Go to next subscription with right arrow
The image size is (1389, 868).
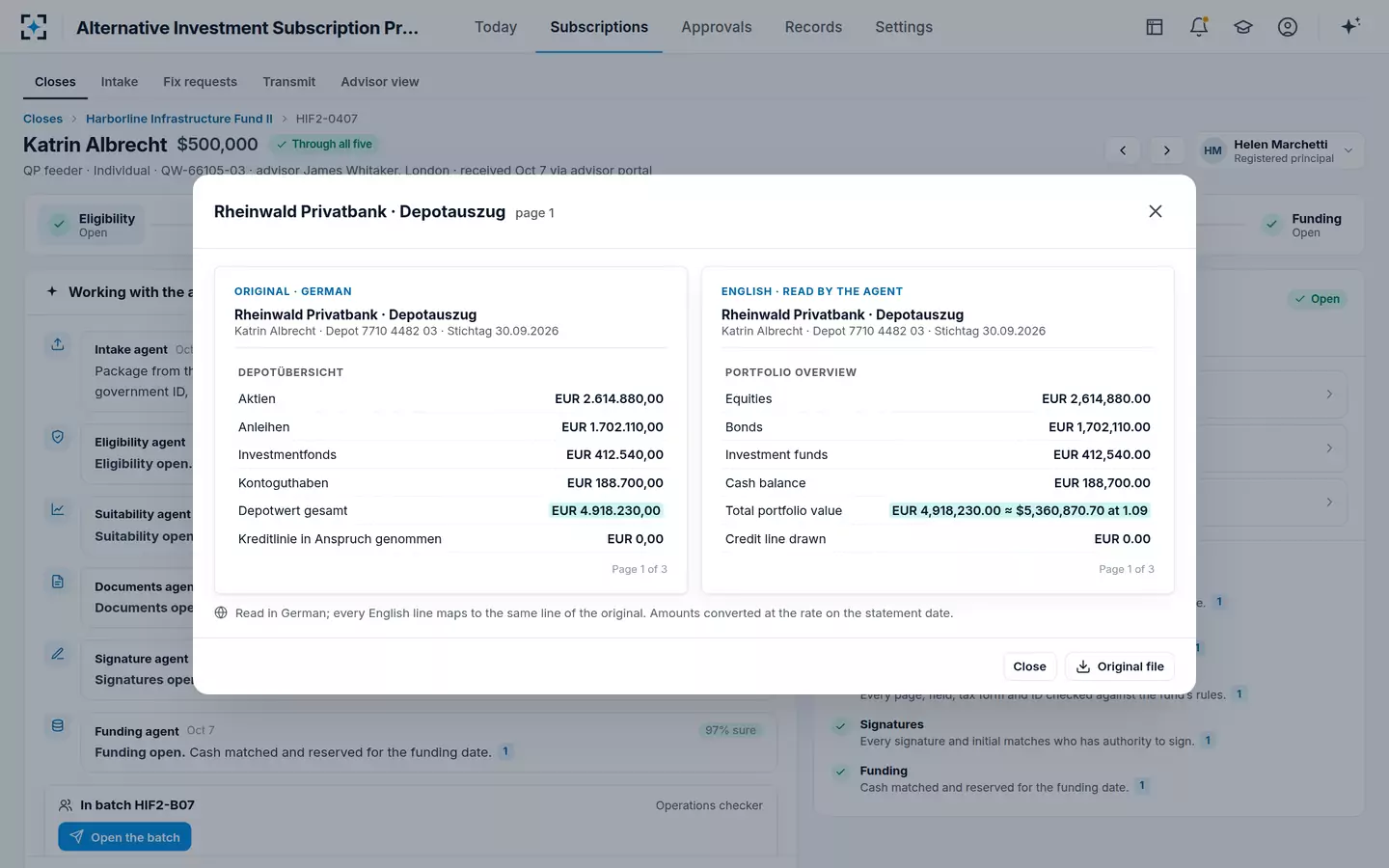[1167, 150]
